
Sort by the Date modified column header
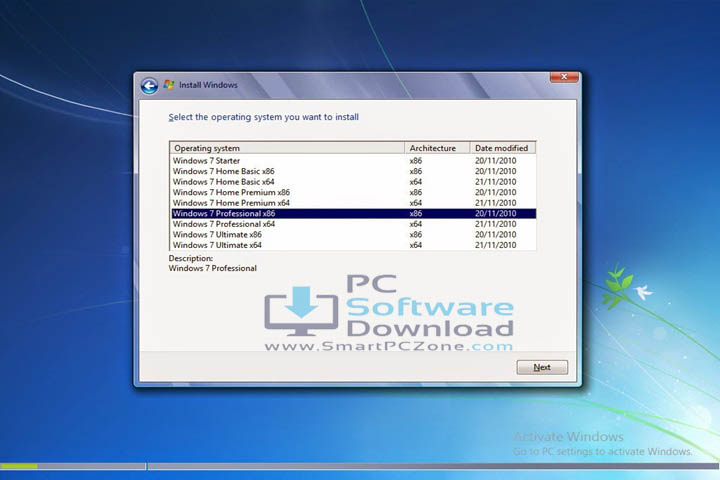point(503,148)
